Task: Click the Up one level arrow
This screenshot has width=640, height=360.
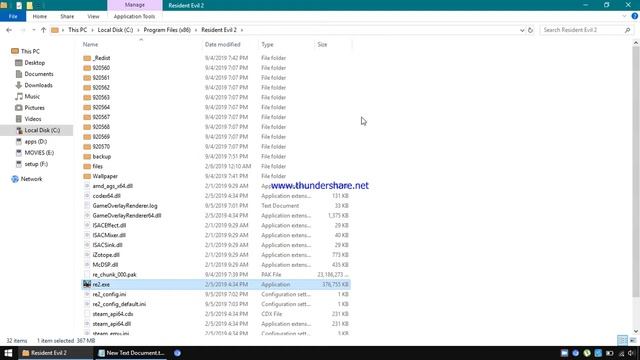Action: point(43,30)
